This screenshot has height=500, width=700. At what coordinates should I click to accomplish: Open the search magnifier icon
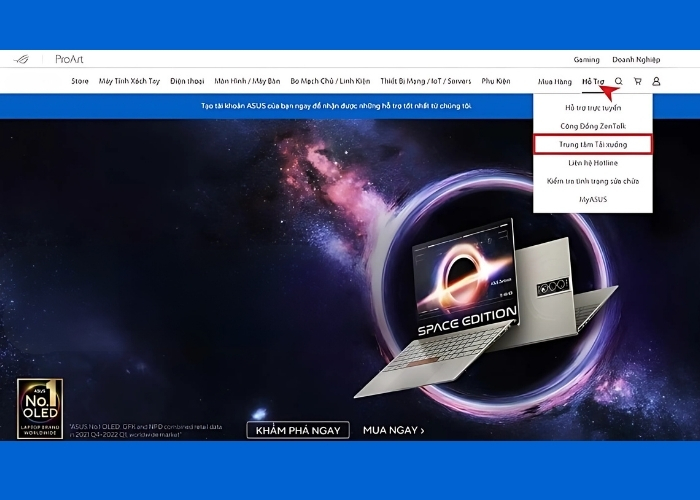618,81
